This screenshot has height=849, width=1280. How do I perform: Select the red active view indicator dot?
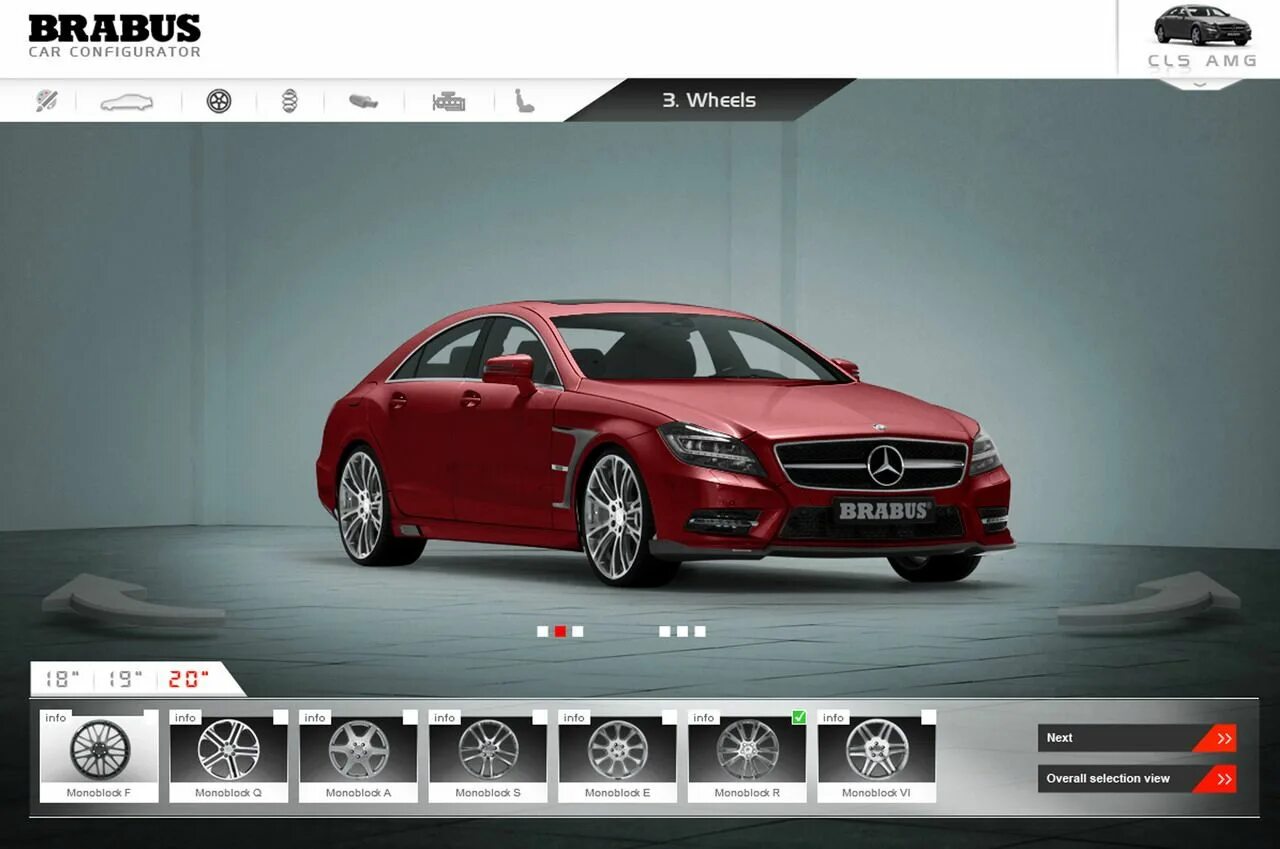pyautogui.click(x=560, y=631)
